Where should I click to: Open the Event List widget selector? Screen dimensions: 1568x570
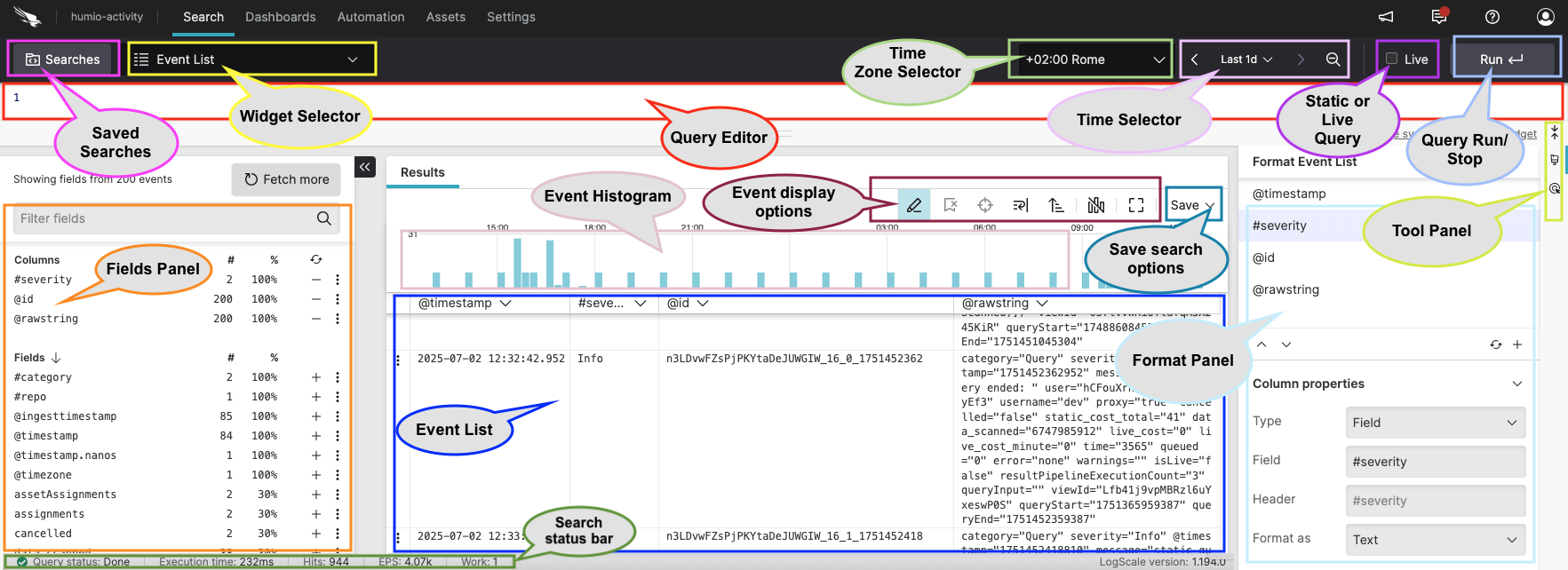click(251, 59)
